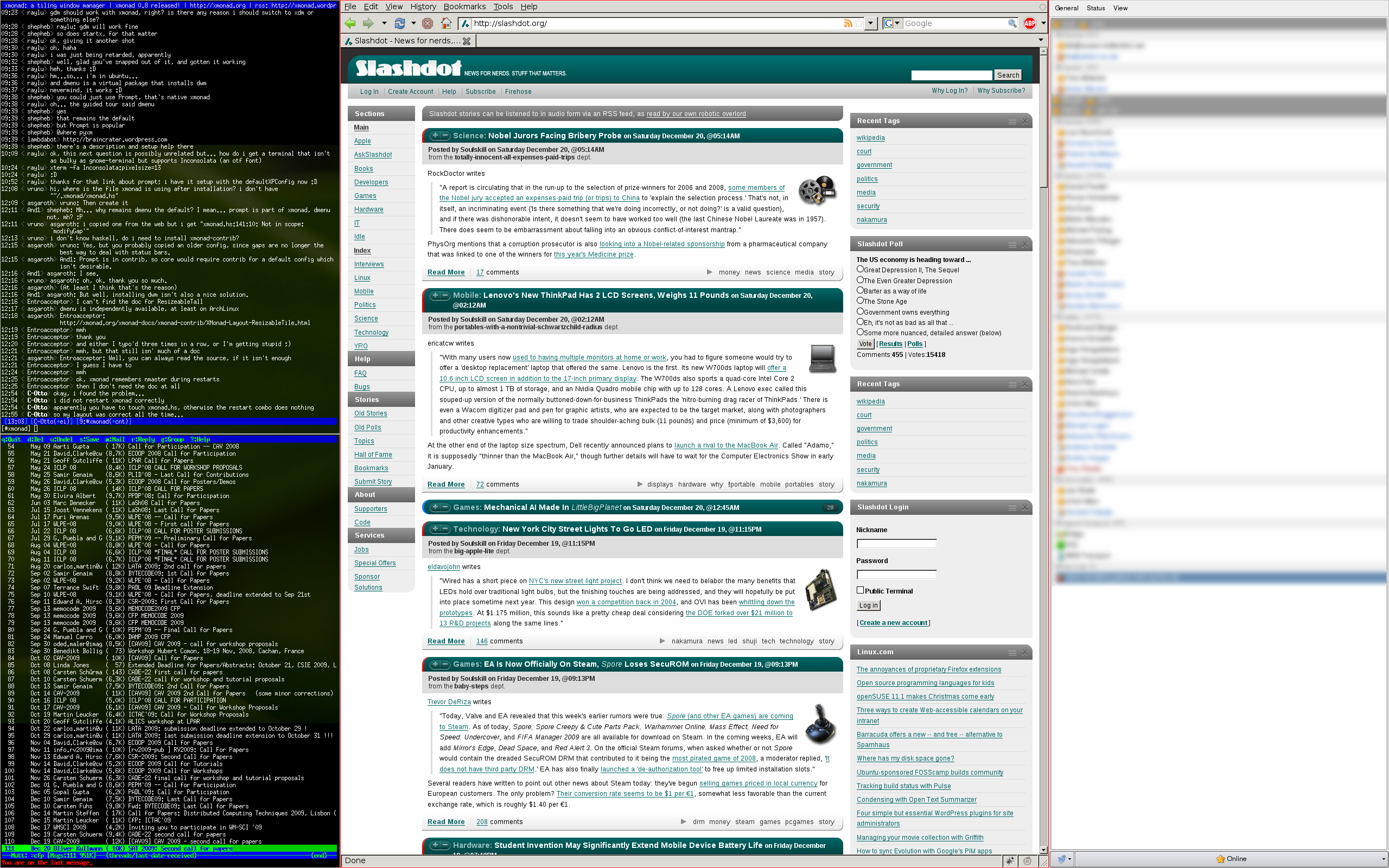Open the Slashdot Login panel menu icon

pyautogui.click(x=1012, y=507)
